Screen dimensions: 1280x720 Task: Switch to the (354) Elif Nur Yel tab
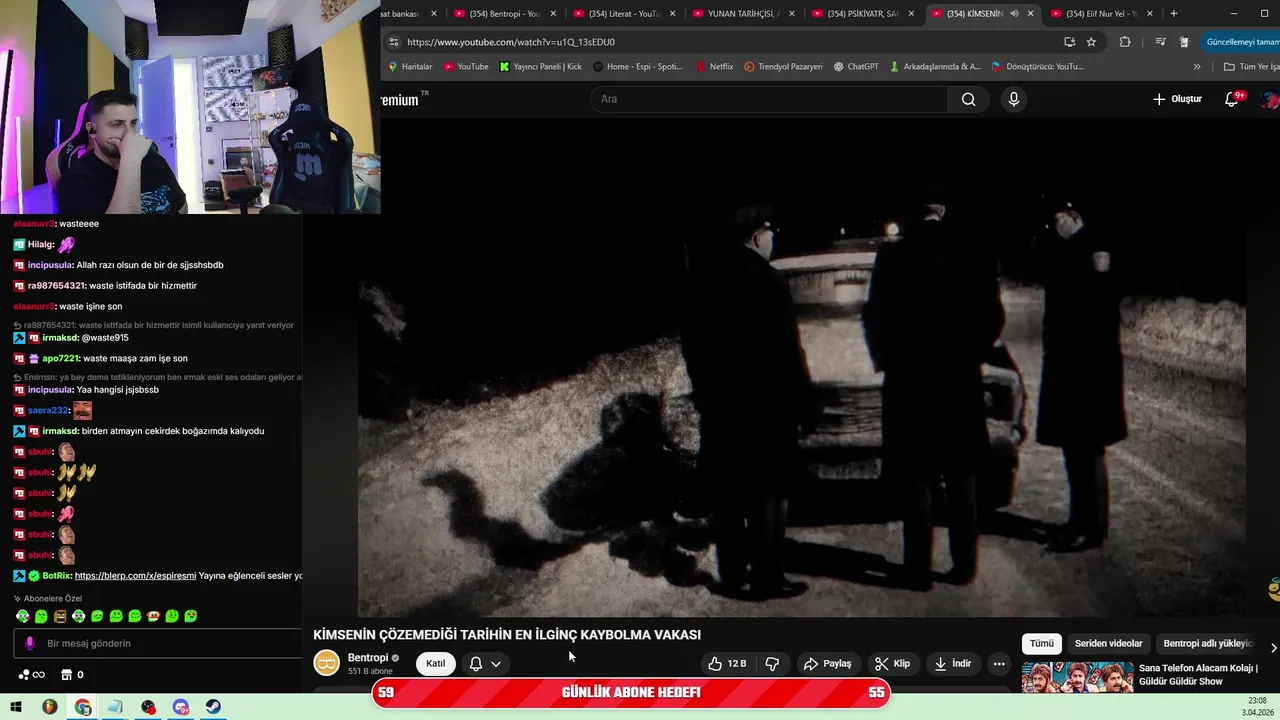pos(1102,14)
